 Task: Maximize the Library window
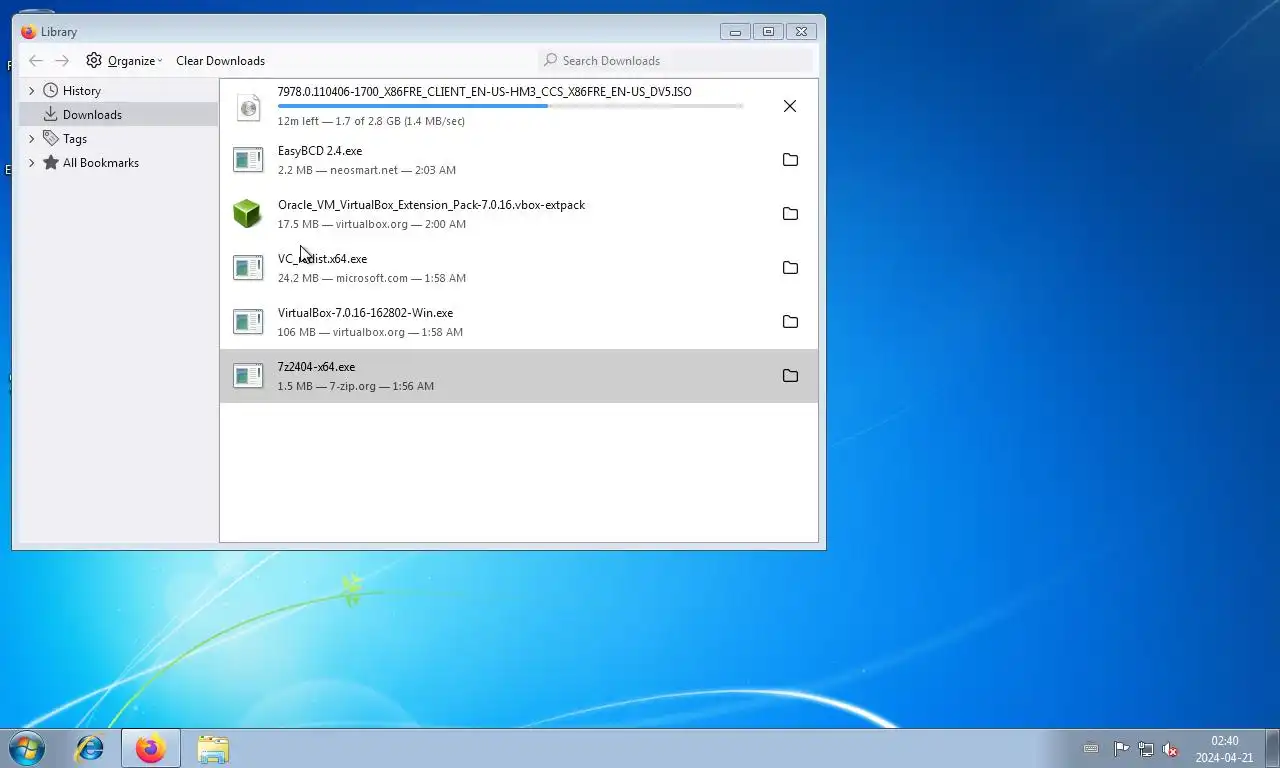click(x=768, y=32)
